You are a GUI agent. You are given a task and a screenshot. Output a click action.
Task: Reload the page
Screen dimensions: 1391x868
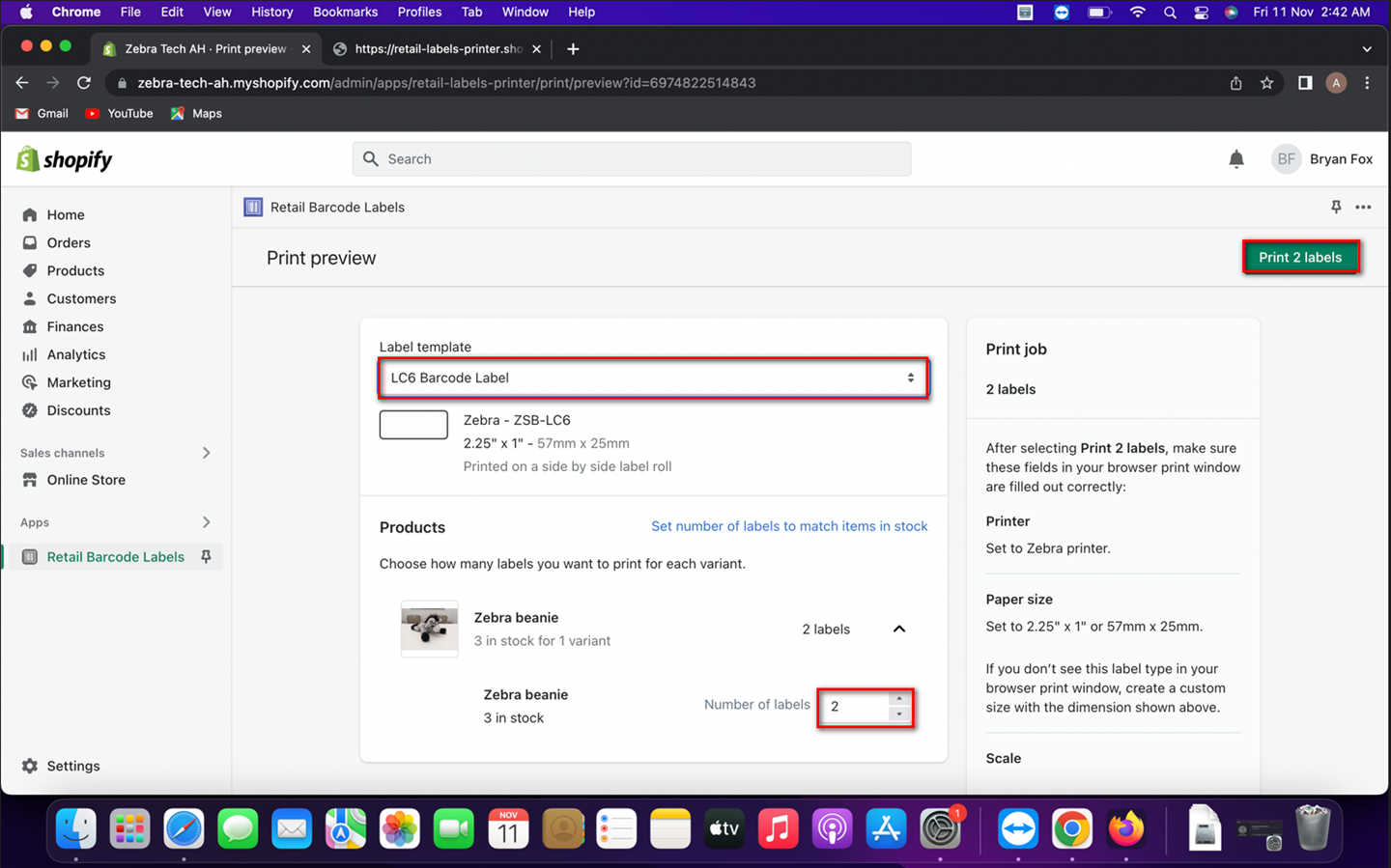(x=84, y=83)
